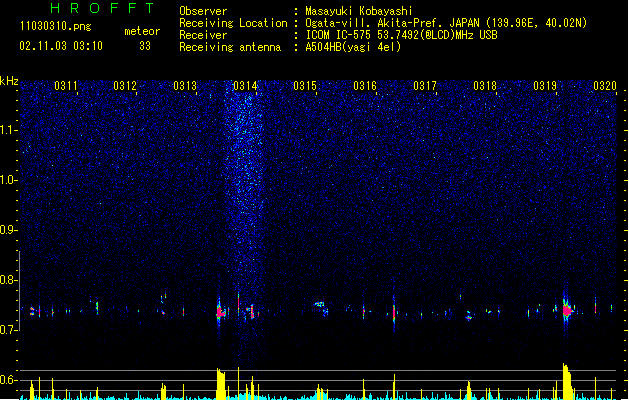Click the 0317 time marker

425,86
